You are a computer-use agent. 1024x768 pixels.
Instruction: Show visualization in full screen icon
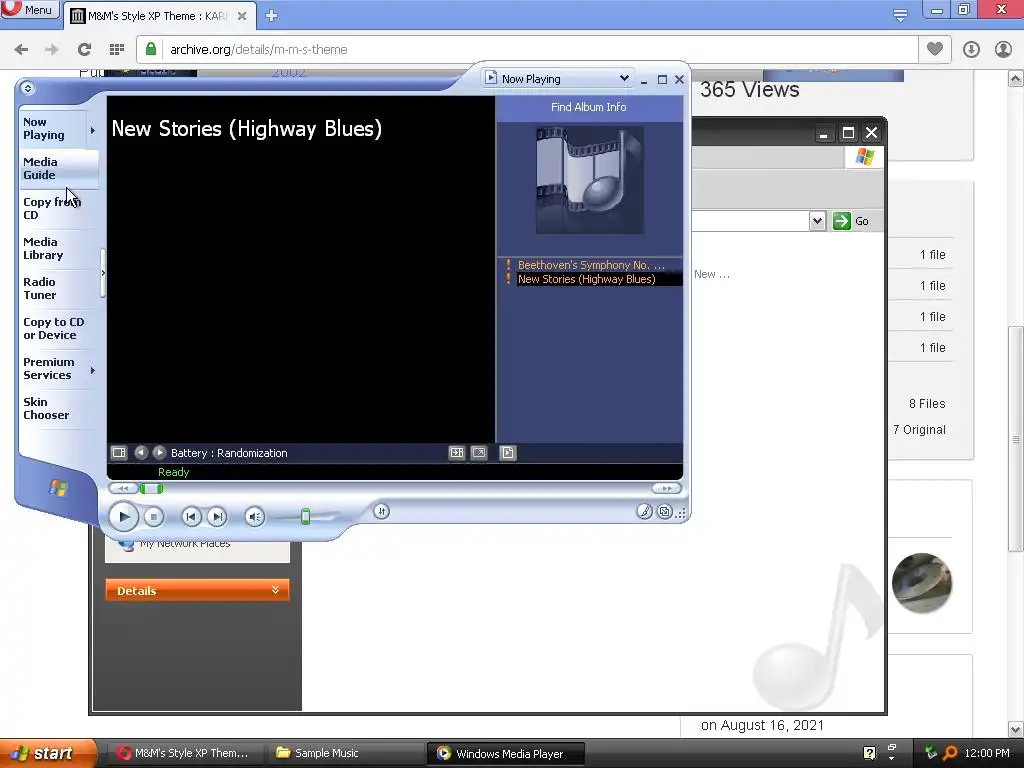(479, 453)
